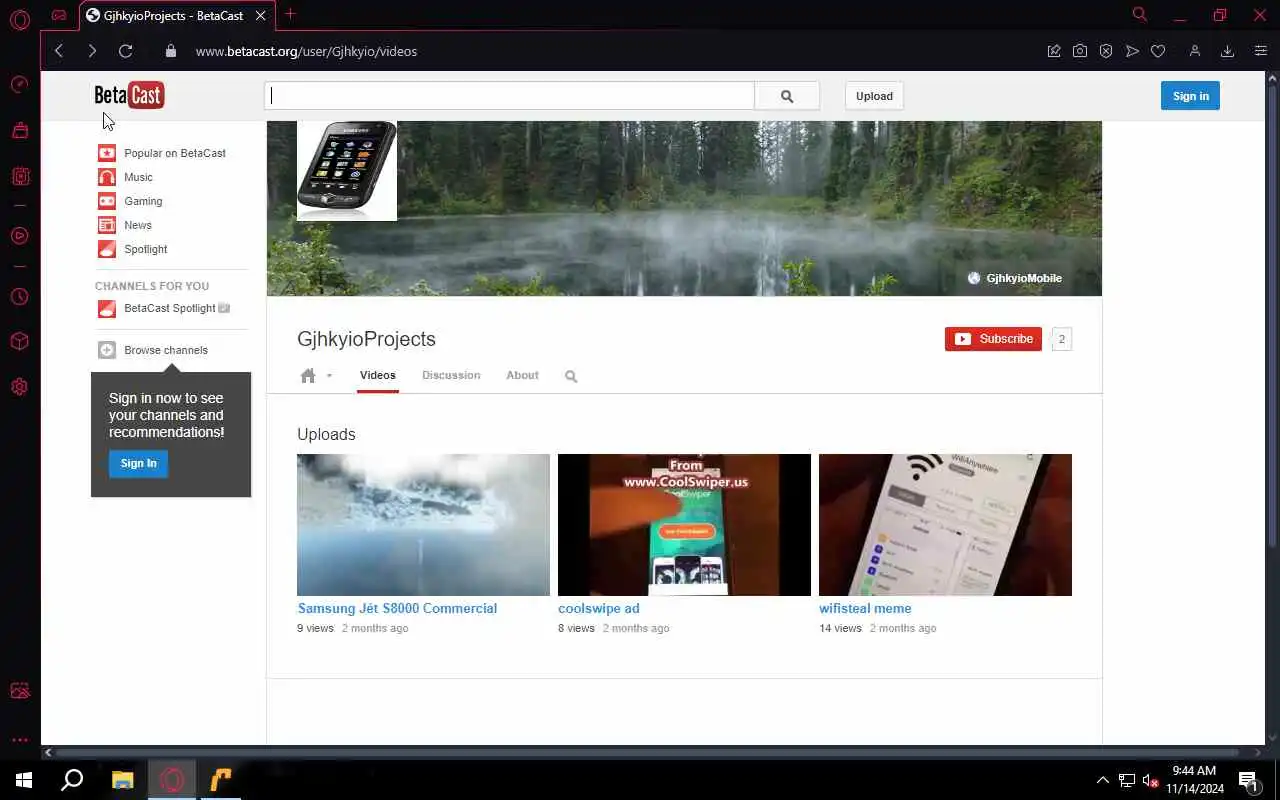Open Opera main menu logo
The height and width of the screenshot is (800, 1280).
pos(19,20)
